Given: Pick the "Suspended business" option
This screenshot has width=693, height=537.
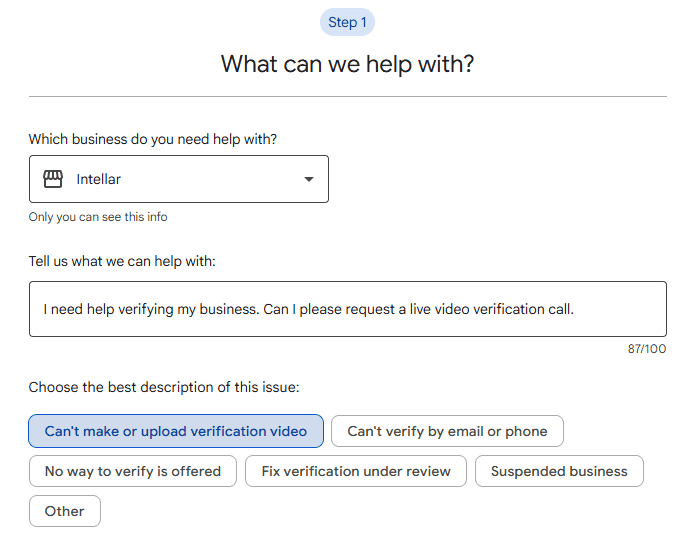Looking at the screenshot, I should click(559, 471).
